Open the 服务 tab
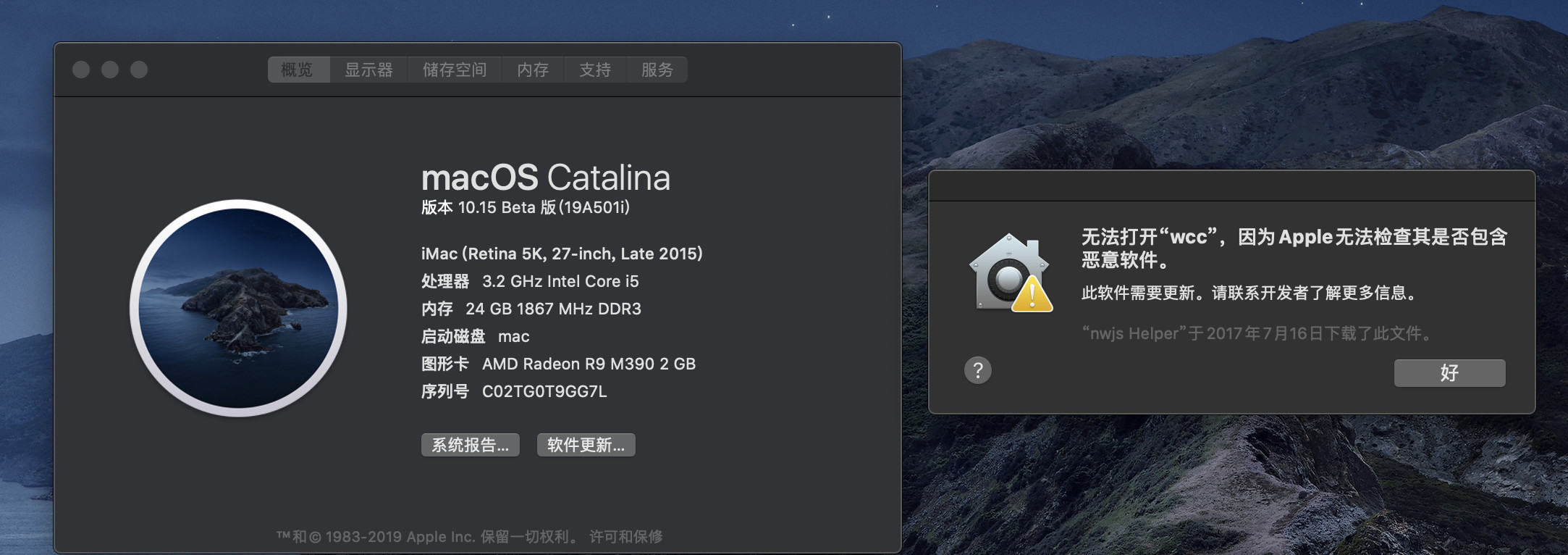The width and height of the screenshot is (1568, 555). pos(657,70)
